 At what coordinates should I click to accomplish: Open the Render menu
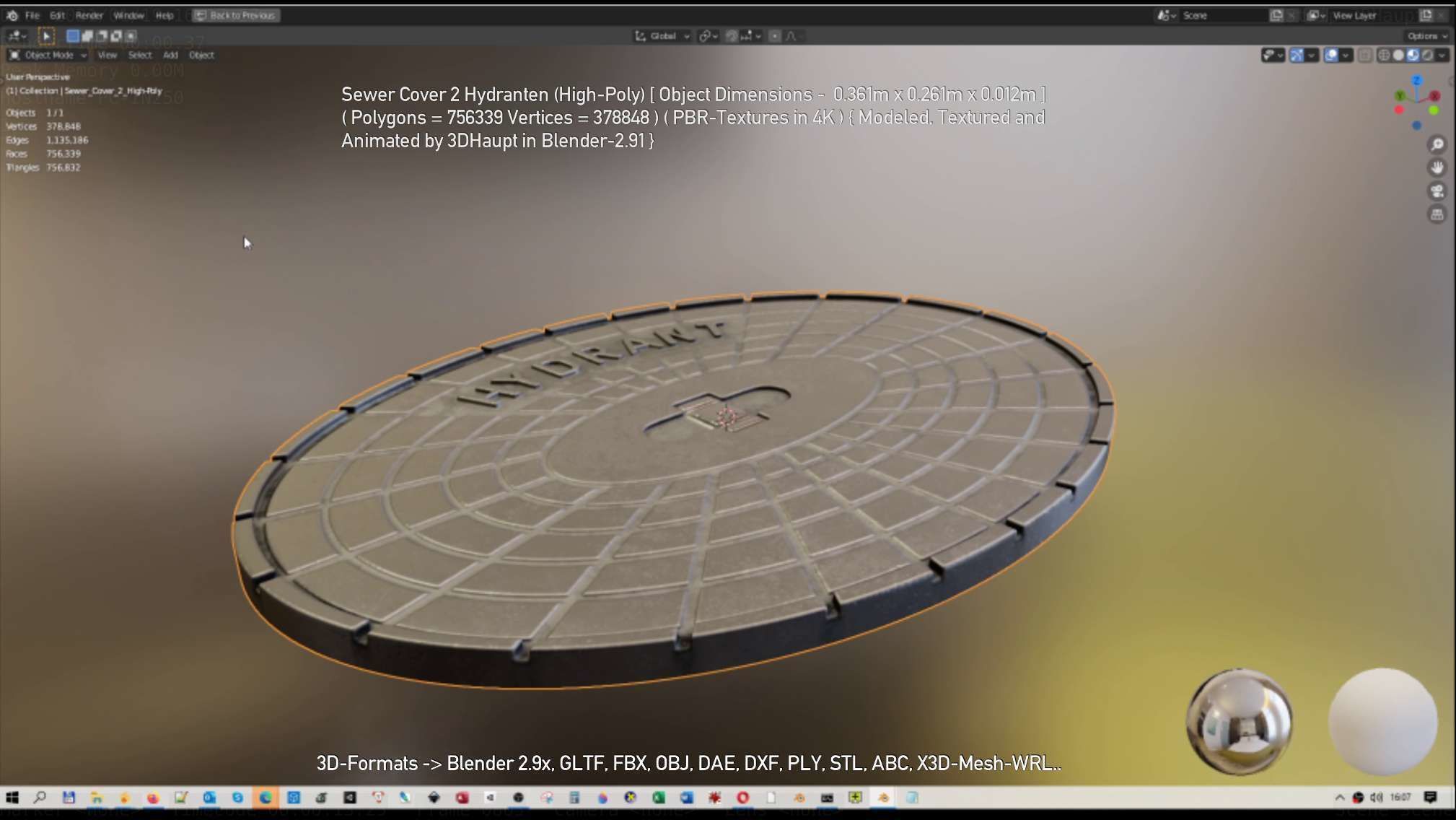pyautogui.click(x=89, y=15)
